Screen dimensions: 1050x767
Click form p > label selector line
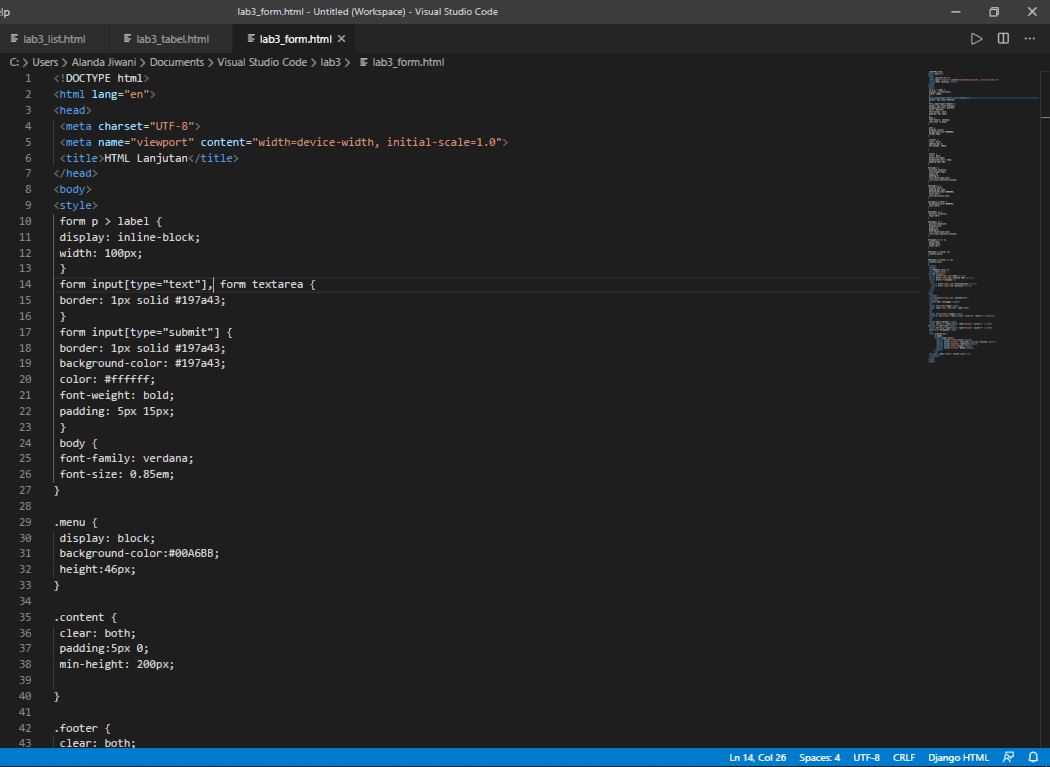tap(110, 221)
